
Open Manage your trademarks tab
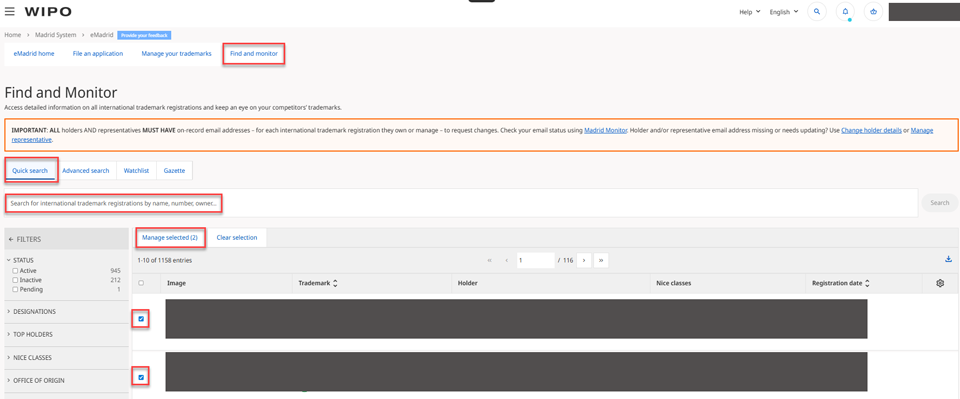176,54
